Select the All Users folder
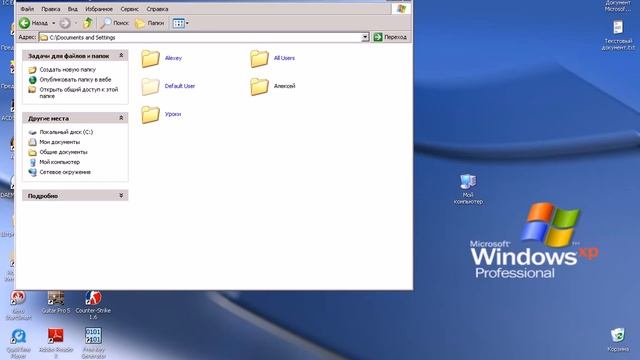640x360 pixels. pyautogui.click(x=272, y=58)
